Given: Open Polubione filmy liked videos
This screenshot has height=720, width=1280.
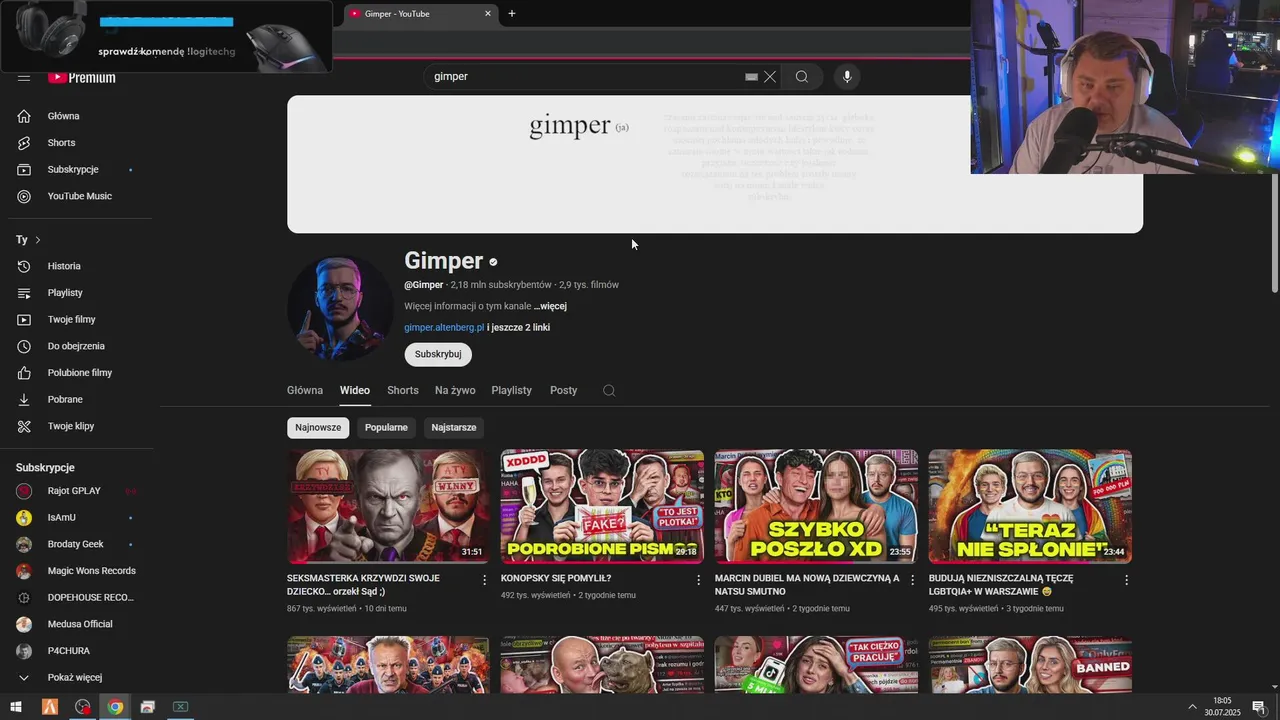Looking at the screenshot, I should [80, 373].
